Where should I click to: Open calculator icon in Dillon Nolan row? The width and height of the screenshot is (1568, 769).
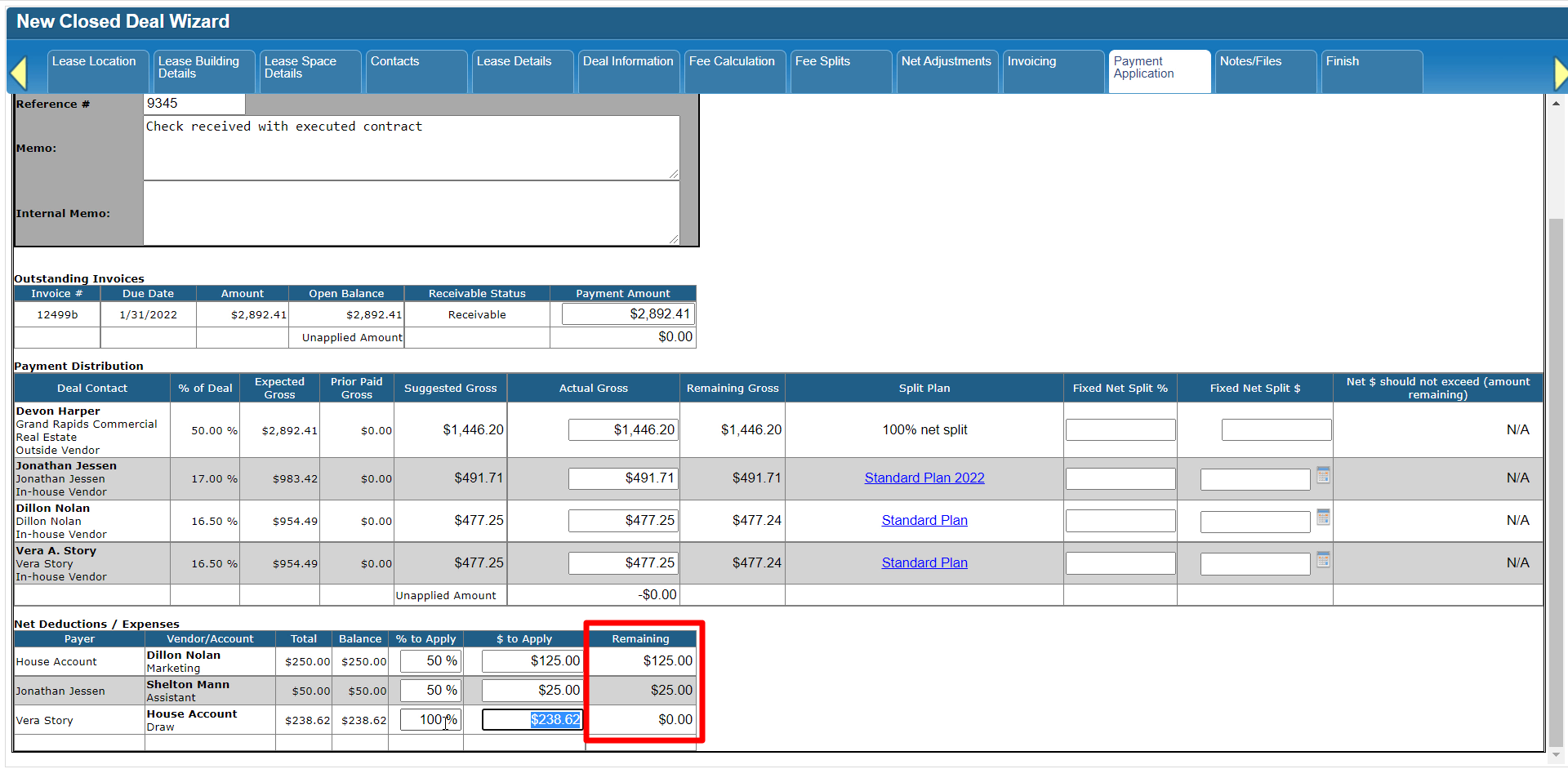pos(1323,518)
